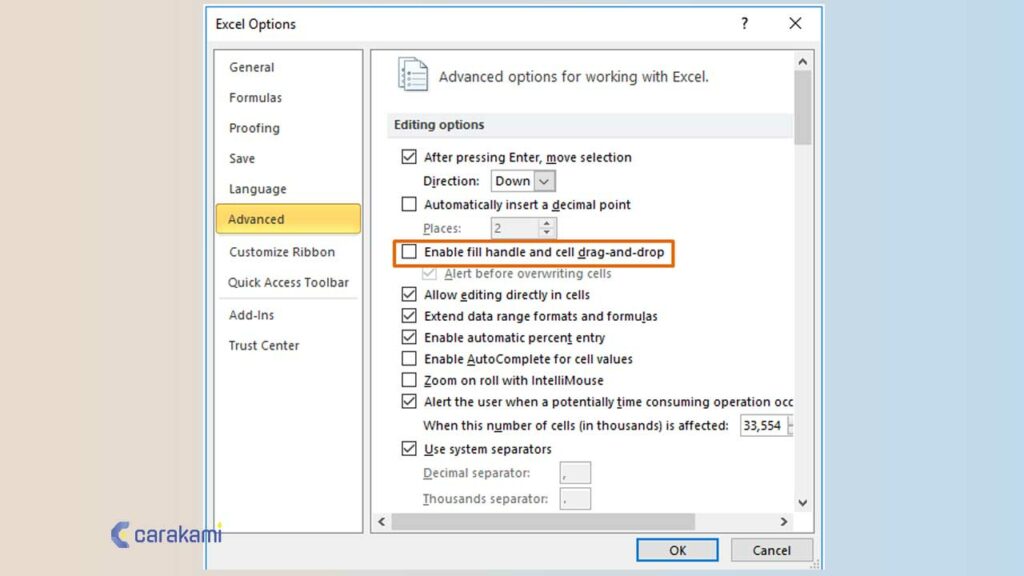Dismiss the dialog via Cancel
Screen dimensions: 1024x576
(x=771, y=549)
